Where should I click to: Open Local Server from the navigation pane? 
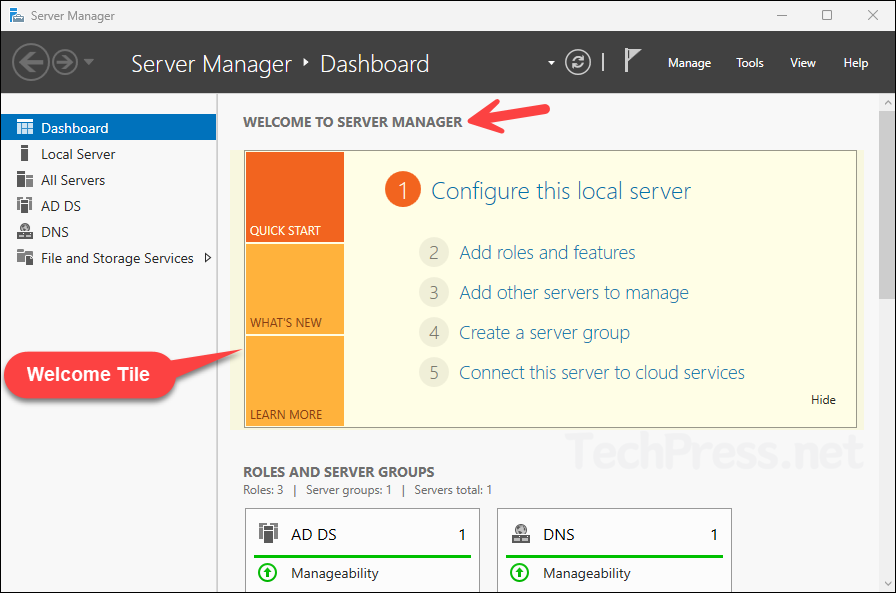click(79, 153)
